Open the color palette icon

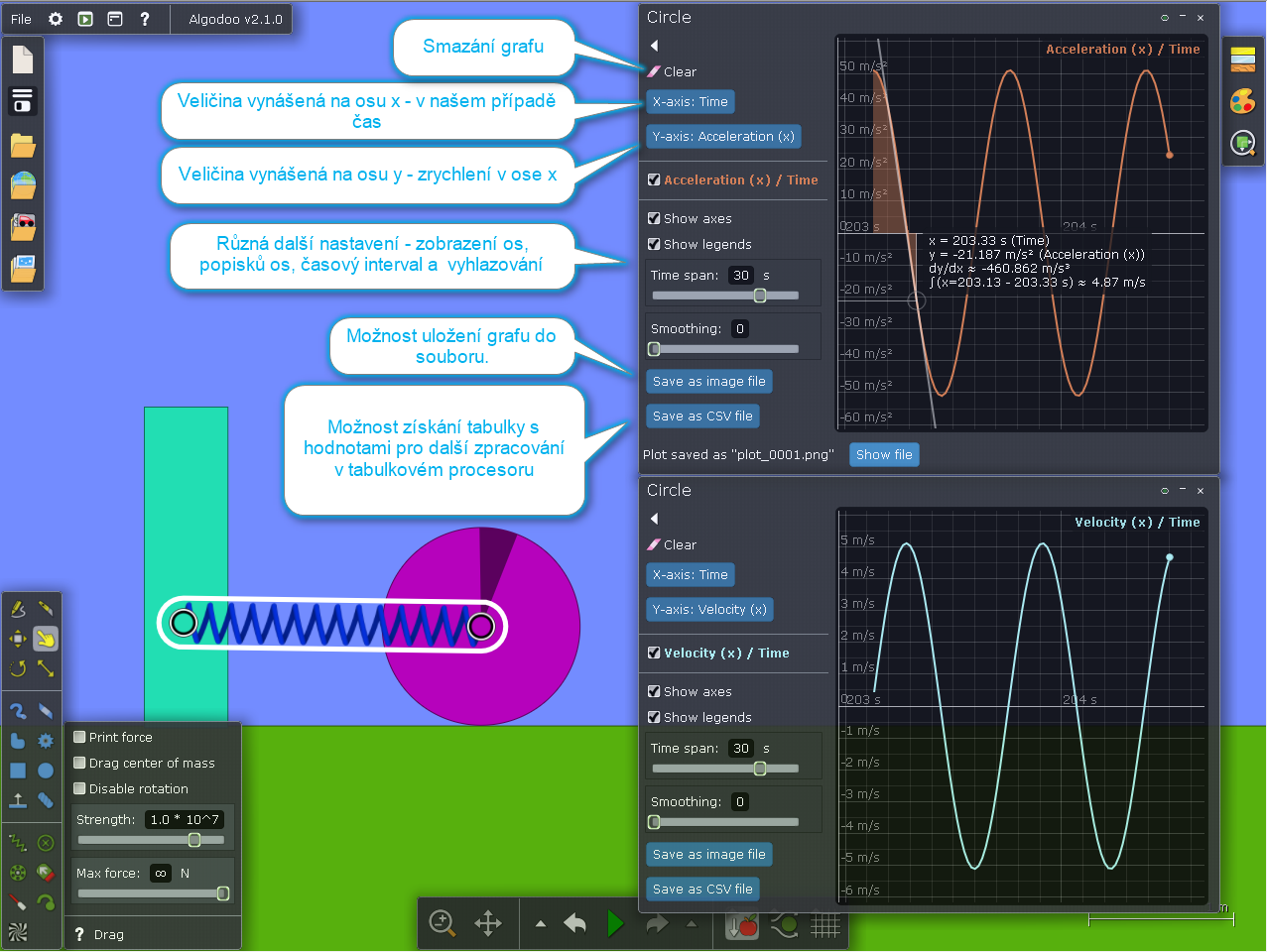click(1242, 101)
